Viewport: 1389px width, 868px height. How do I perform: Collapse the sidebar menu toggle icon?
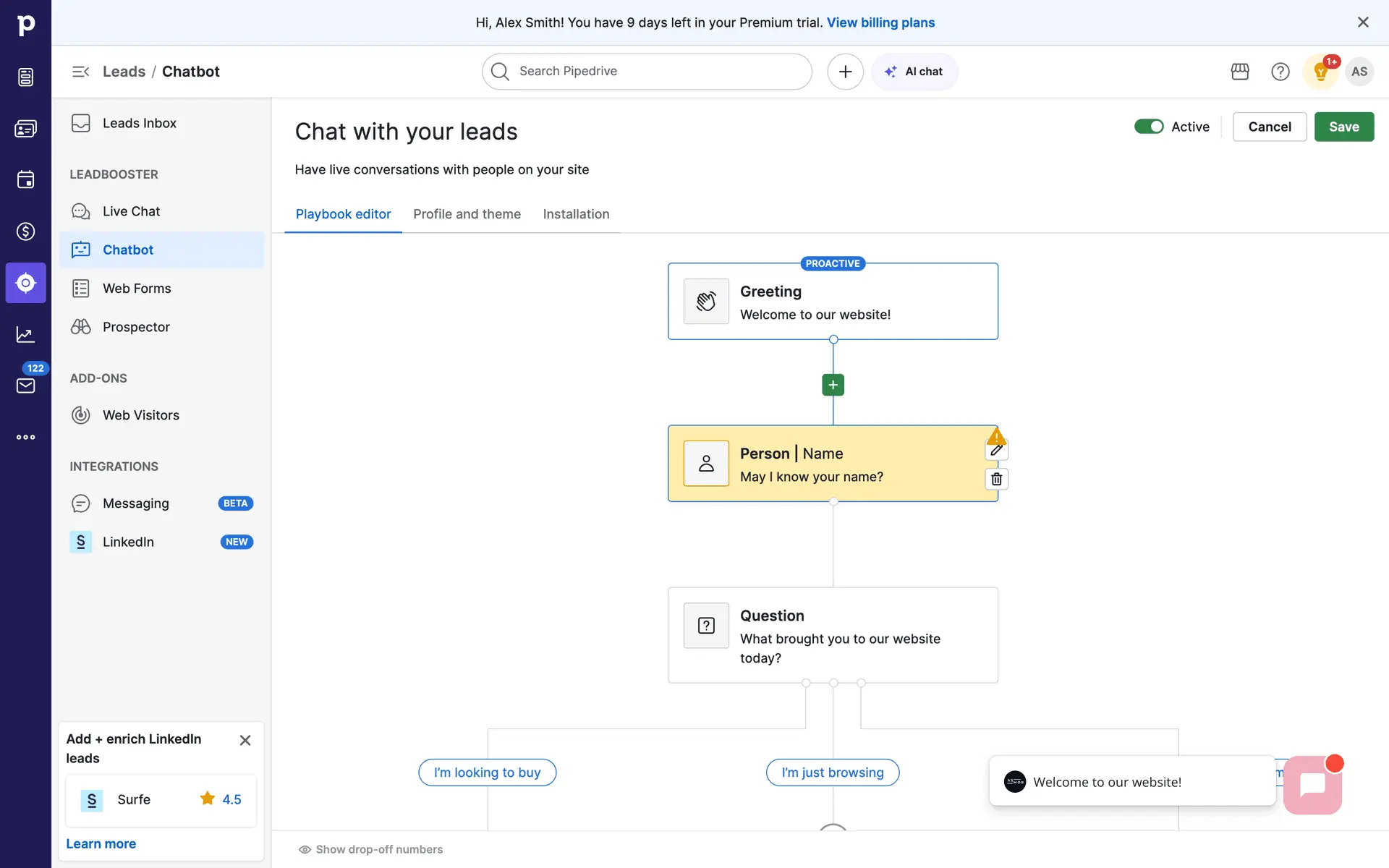click(80, 72)
